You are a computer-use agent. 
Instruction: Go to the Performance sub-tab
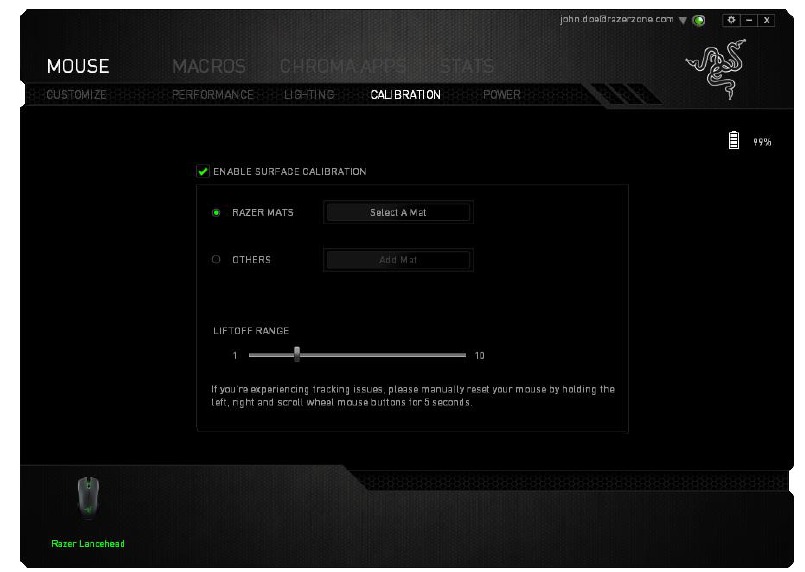[213, 94]
